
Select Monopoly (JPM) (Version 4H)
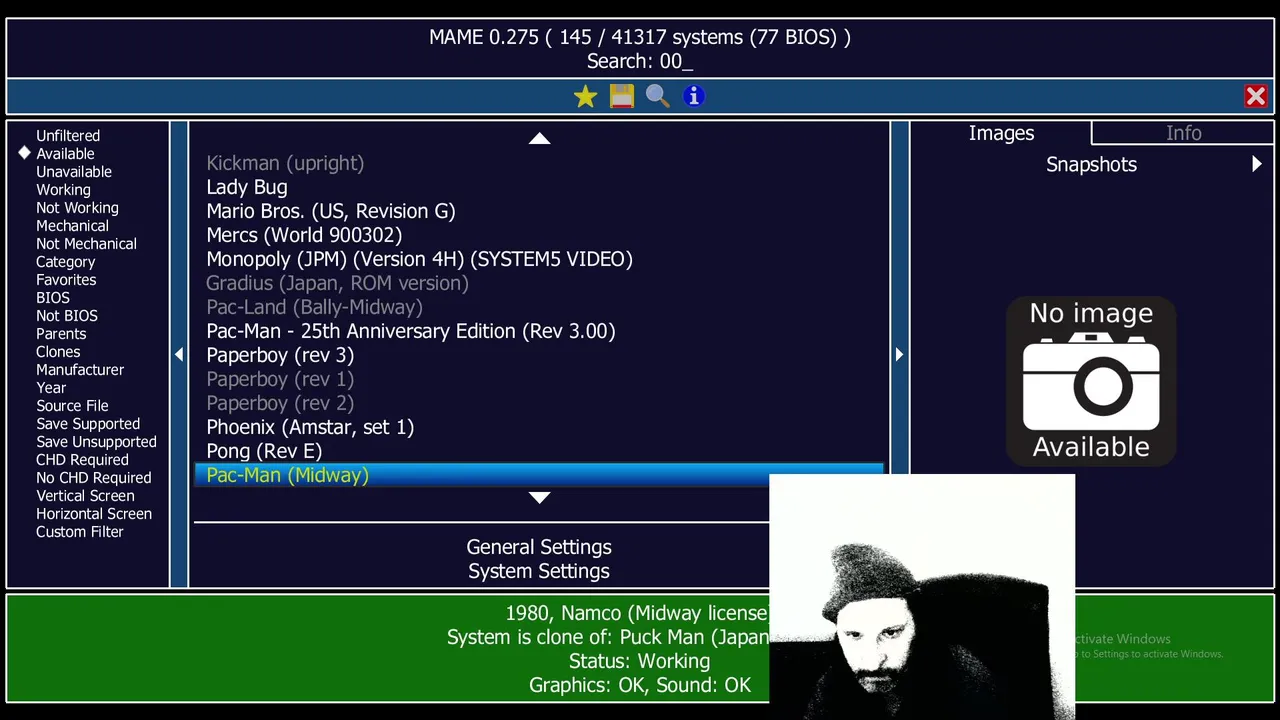tap(539, 259)
